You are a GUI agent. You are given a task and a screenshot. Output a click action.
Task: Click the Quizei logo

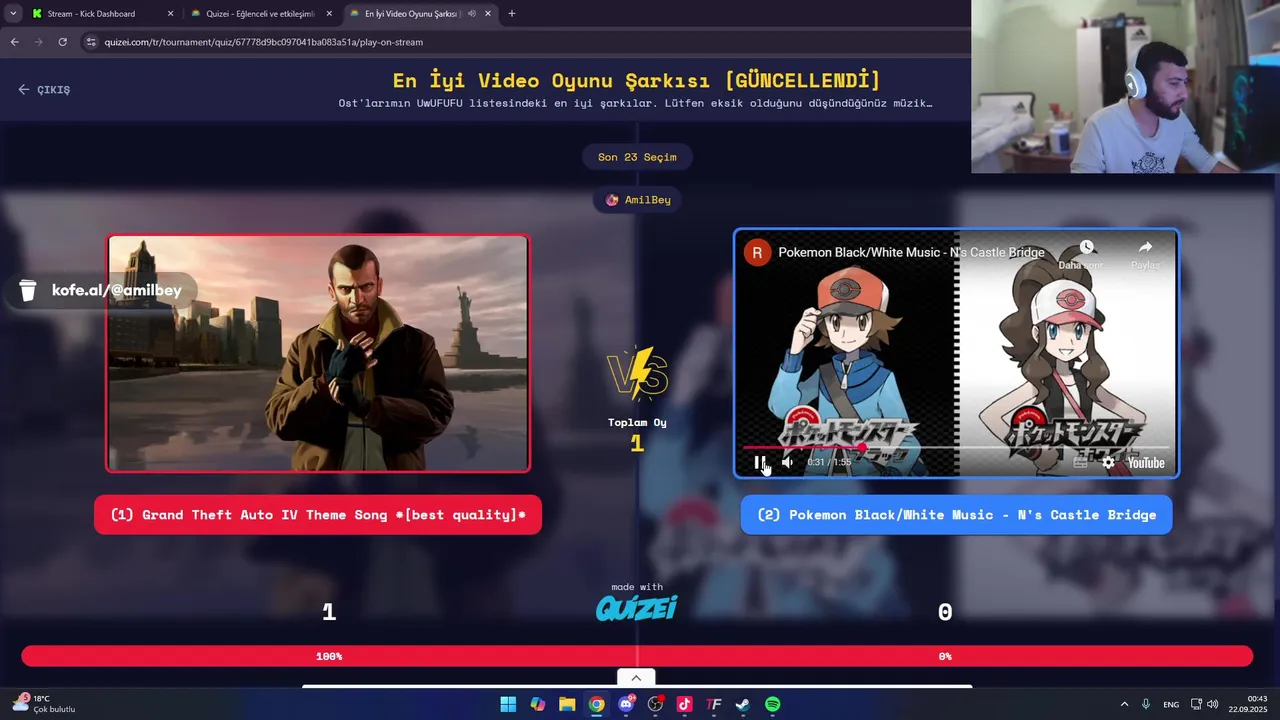coord(637,607)
